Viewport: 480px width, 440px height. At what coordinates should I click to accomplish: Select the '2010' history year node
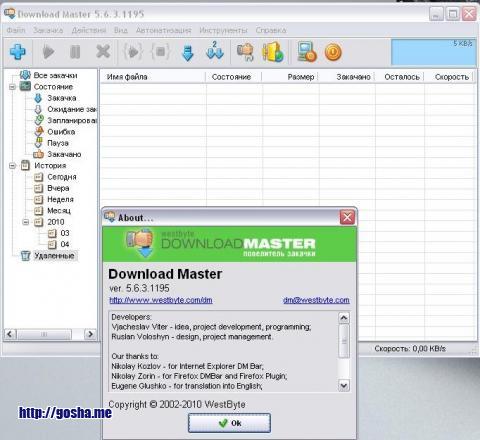pyautogui.click(x=56, y=222)
